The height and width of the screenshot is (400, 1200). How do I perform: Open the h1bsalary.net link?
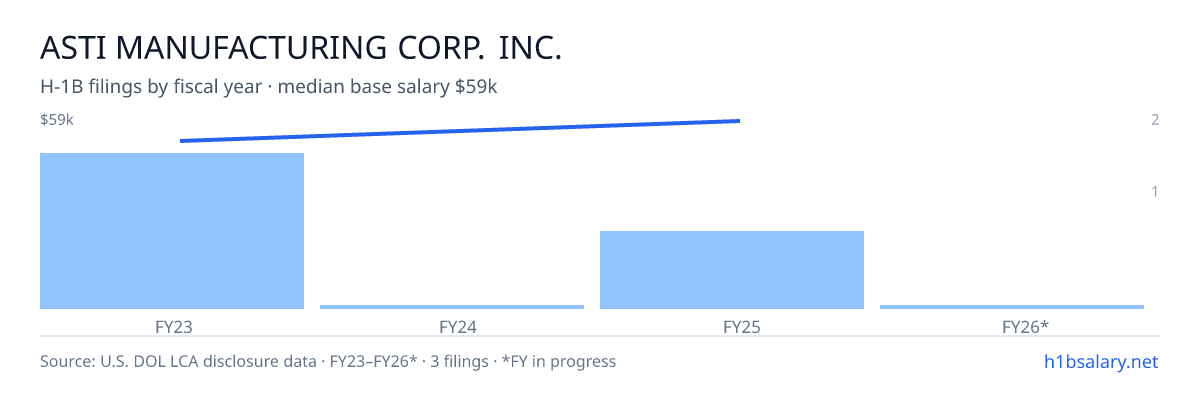coord(1100,361)
